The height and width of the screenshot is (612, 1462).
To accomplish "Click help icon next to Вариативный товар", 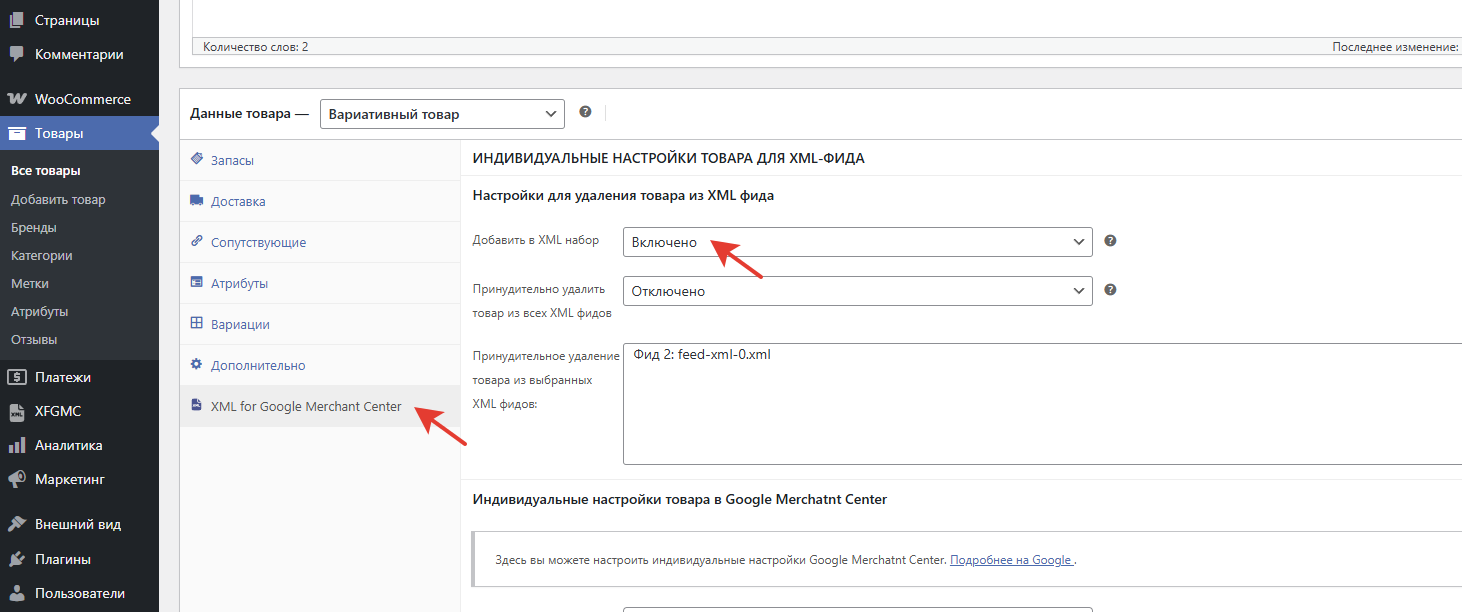I will (585, 112).
